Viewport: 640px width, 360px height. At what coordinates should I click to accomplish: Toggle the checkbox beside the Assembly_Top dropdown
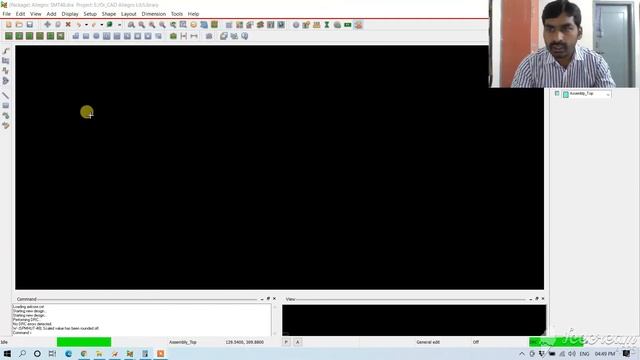coord(557,93)
